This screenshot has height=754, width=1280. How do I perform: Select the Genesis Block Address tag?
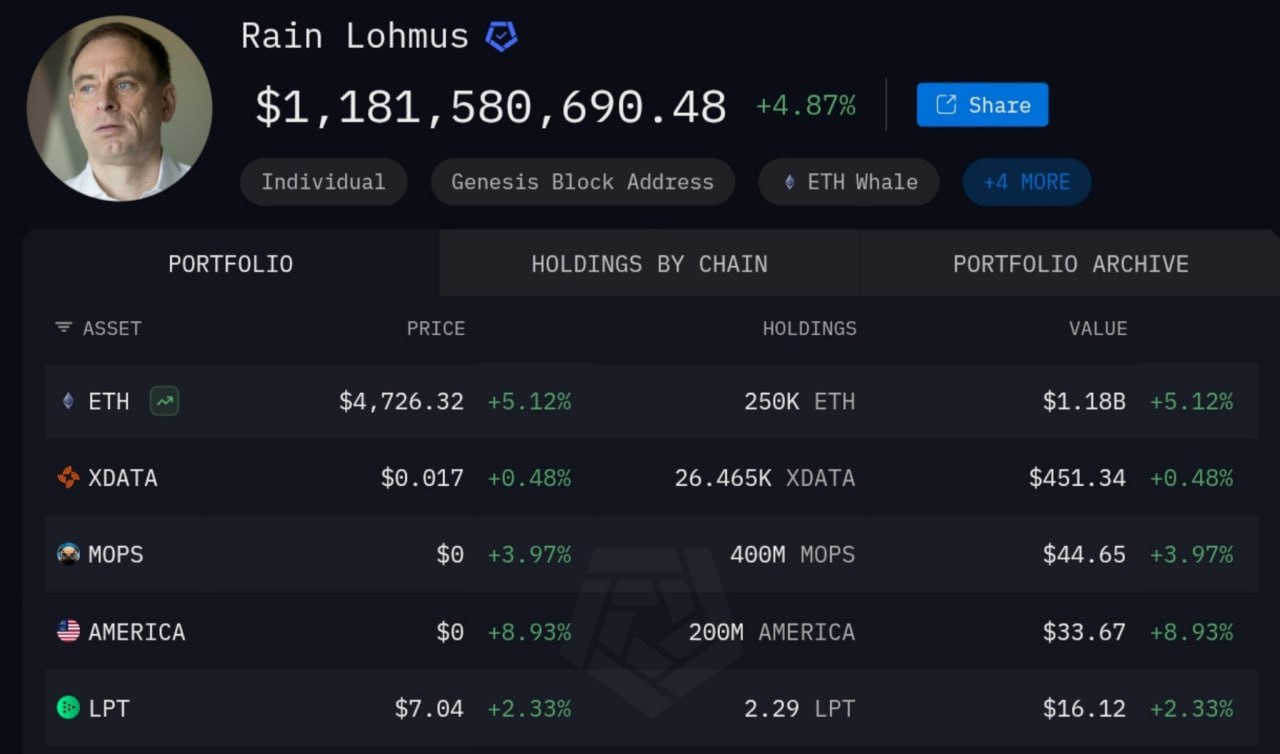point(582,182)
